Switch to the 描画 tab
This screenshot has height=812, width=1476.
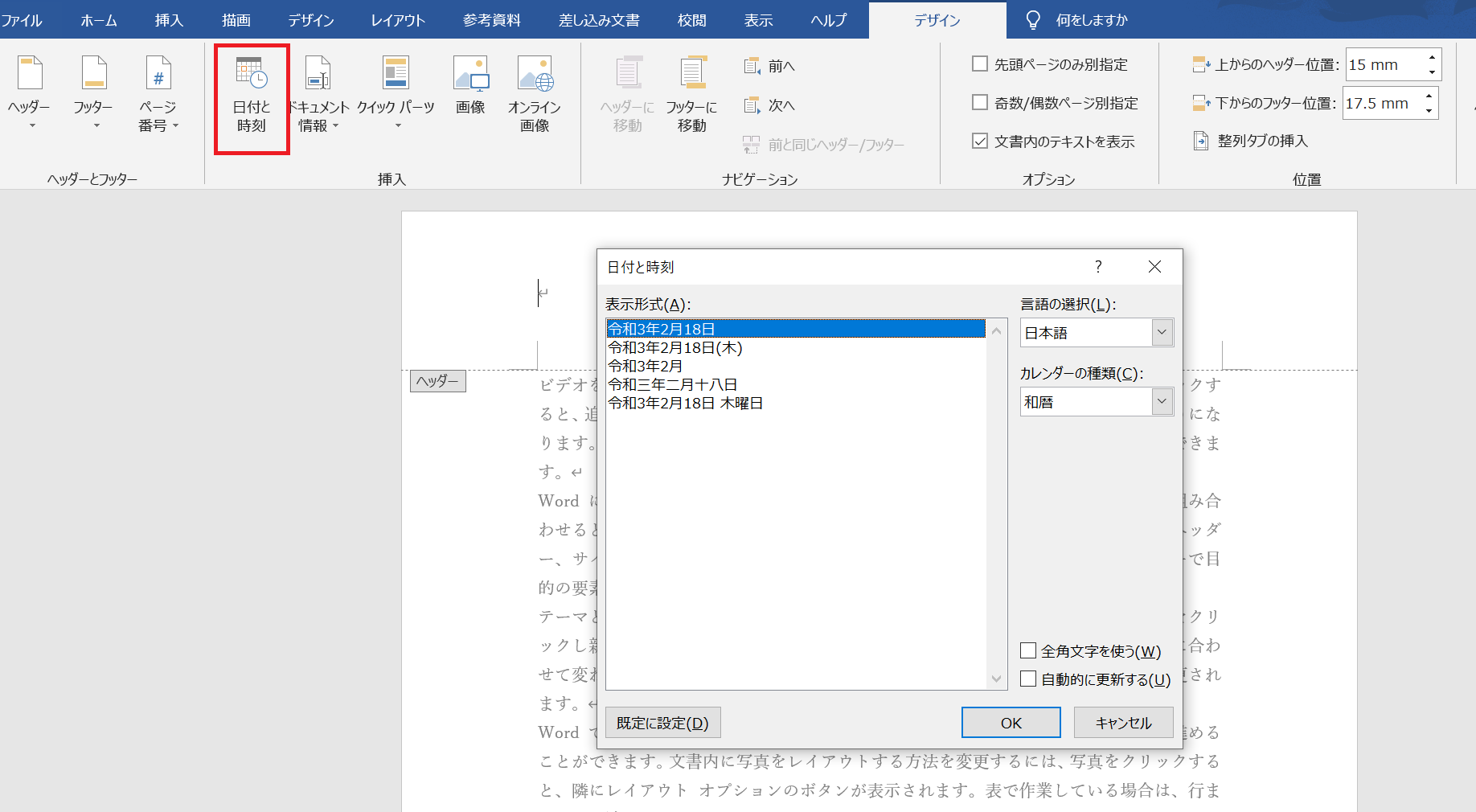click(x=236, y=20)
